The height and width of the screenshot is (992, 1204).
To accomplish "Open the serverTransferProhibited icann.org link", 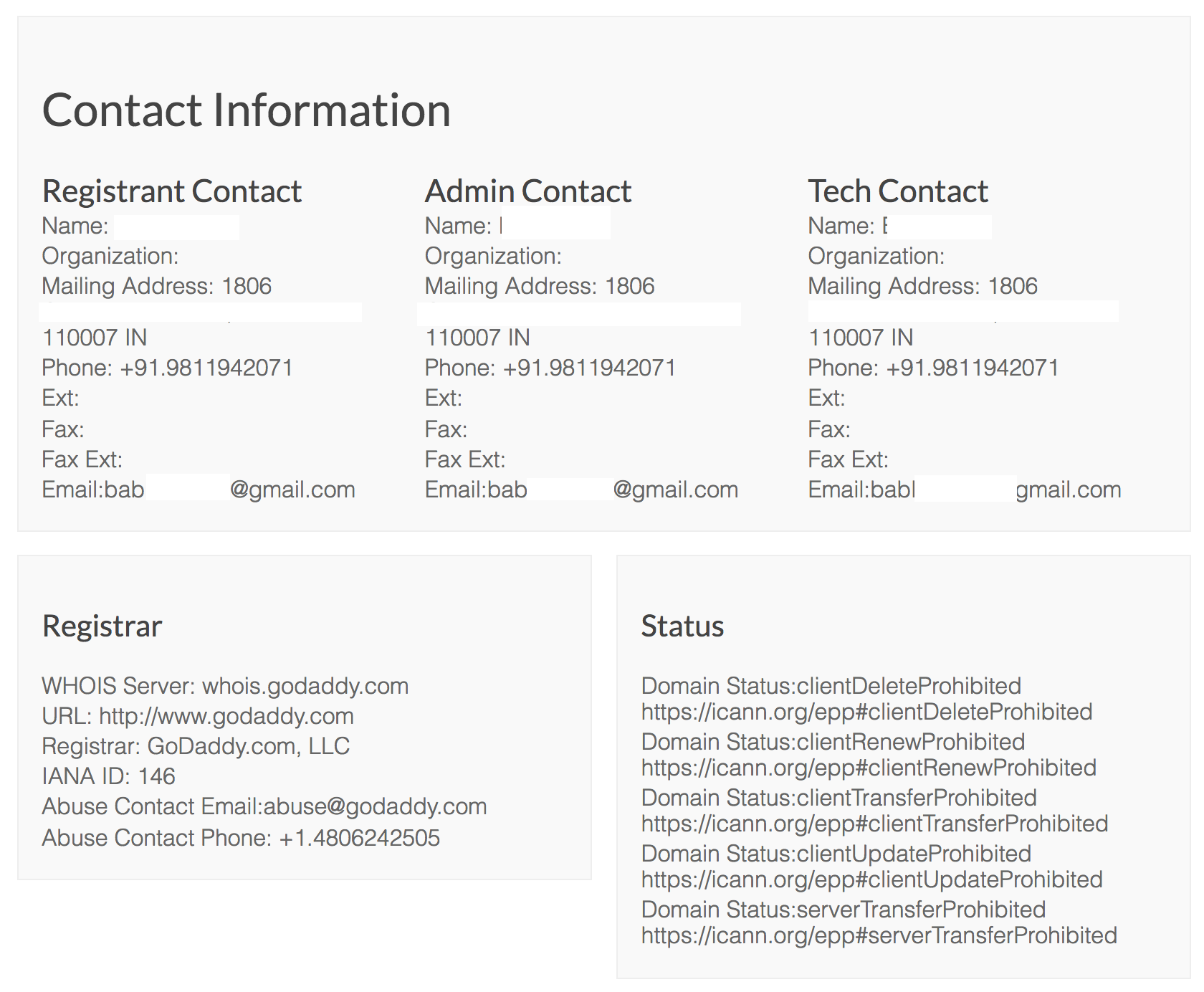I will click(x=879, y=935).
